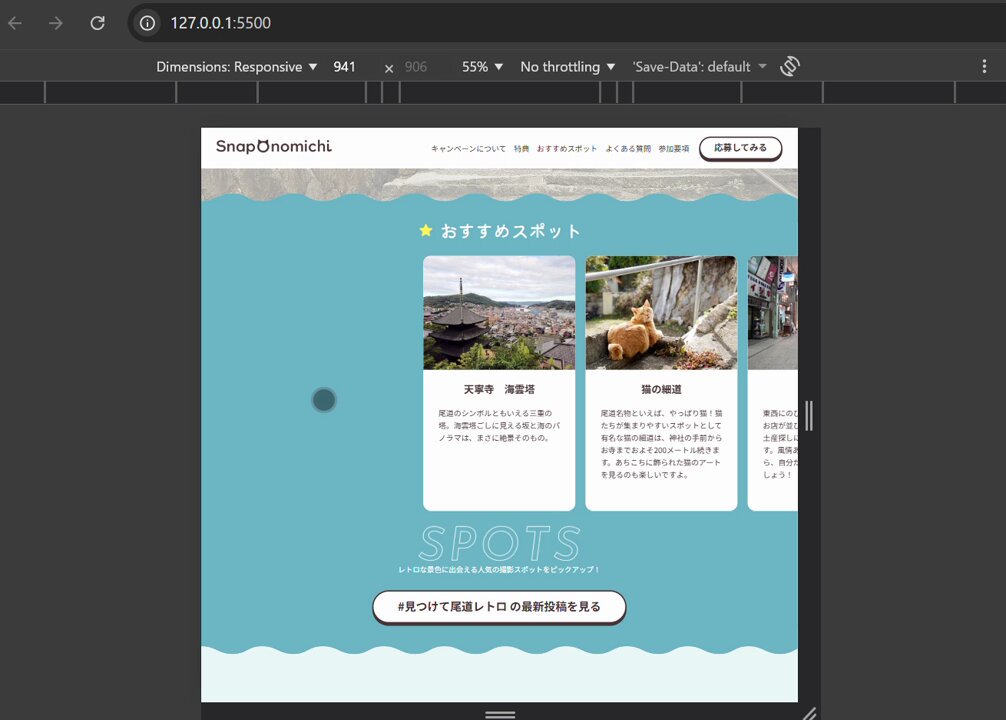This screenshot has height=720, width=1006.
Task: Click the 応募してみる button
Action: 740,146
